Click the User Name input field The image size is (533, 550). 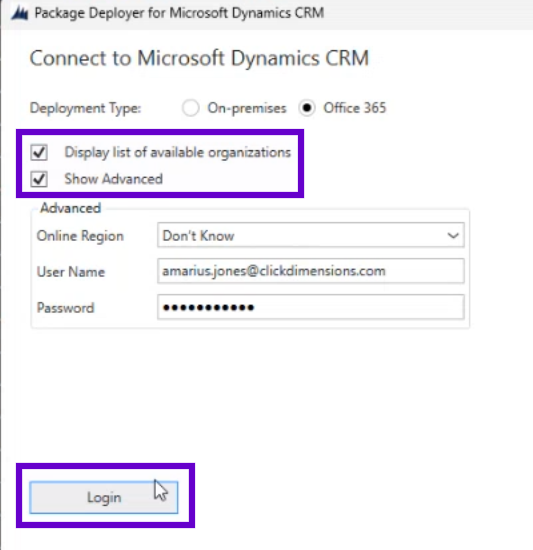311,271
